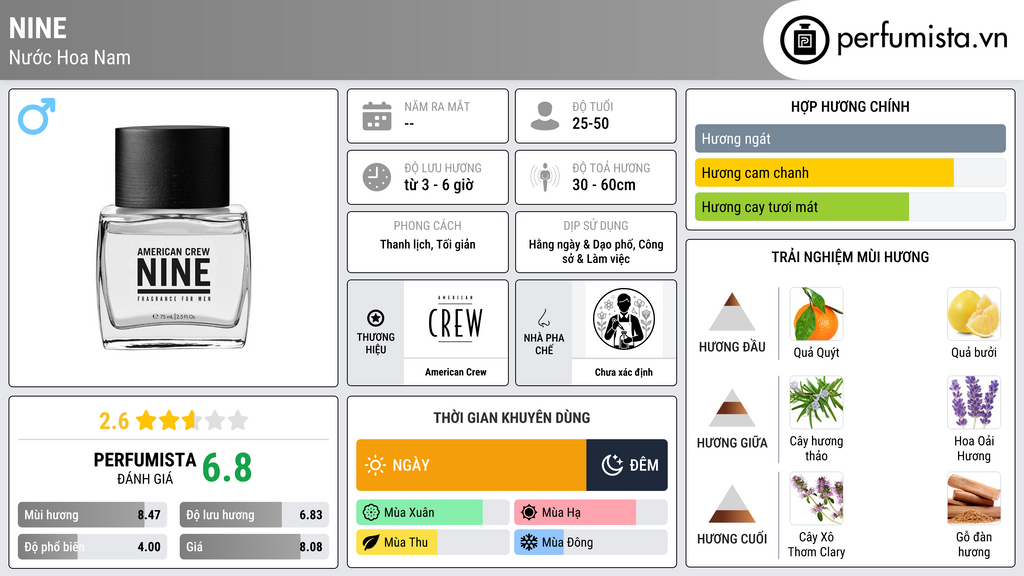Image resolution: width=1024 pixels, height=576 pixels.
Task: Click the 25-50 age range value
Action: click(x=590, y=123)
